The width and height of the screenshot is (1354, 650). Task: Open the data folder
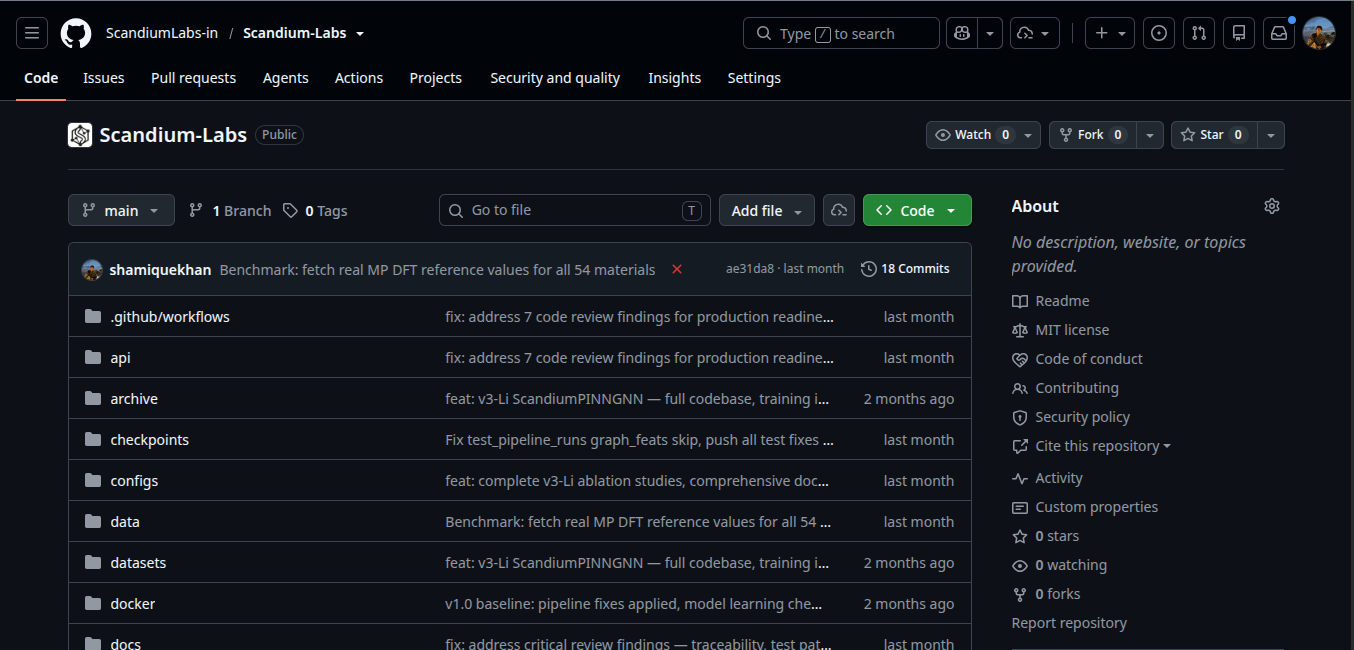[125, 522]
